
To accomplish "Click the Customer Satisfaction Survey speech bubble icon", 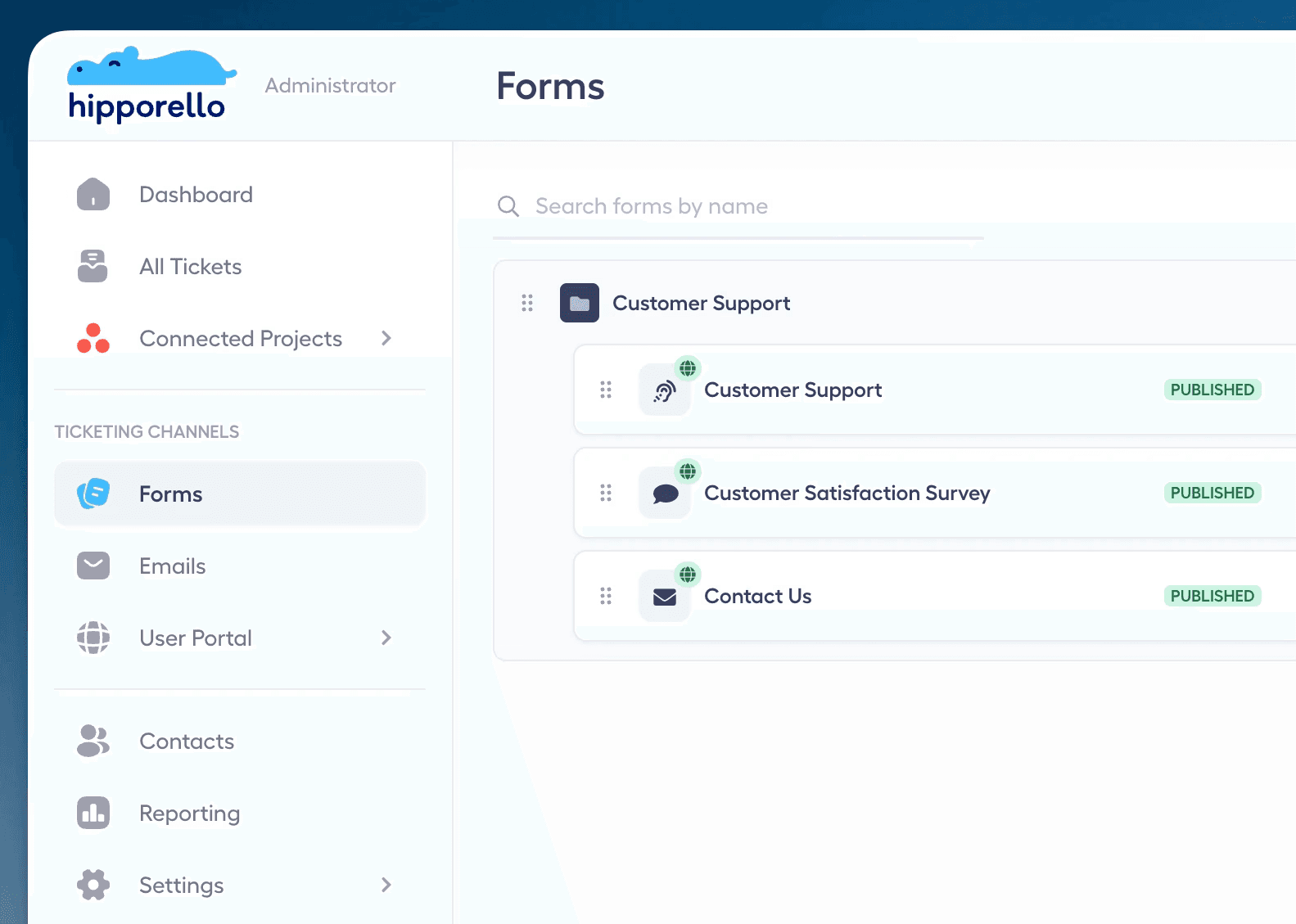I will point(665,494).
